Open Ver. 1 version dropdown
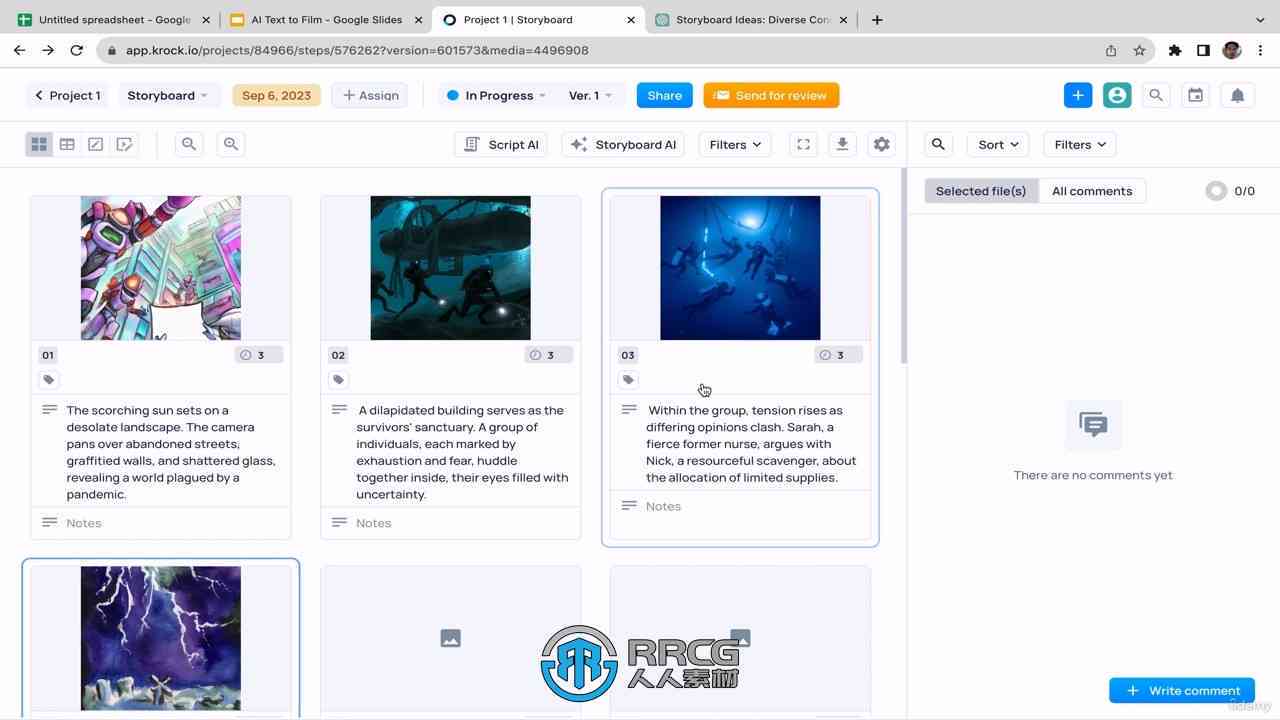Viewport: 1280px width, 720px height. click(x=591, y=95)
